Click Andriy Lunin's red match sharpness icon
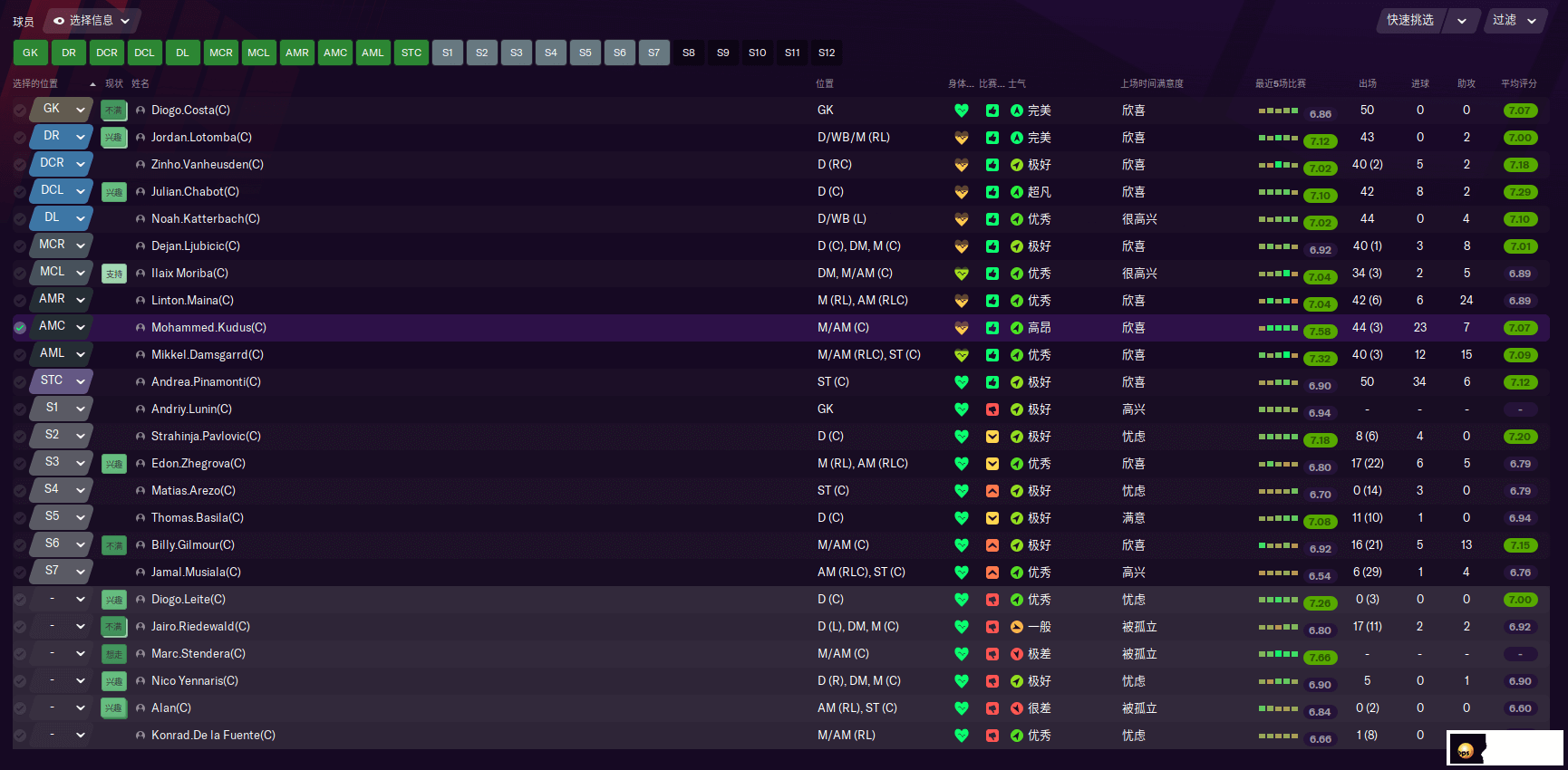The image size is (1568, 770). (x=992, y=409)
